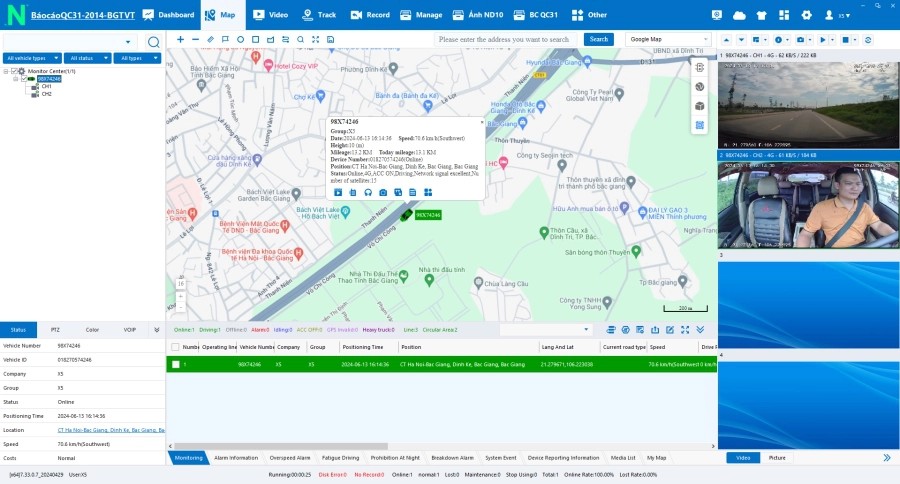This screenshot has height=484, width=900.
Task: Toggle the Monitor Center checkbox in the tree
Action: [x=15, y=71]
